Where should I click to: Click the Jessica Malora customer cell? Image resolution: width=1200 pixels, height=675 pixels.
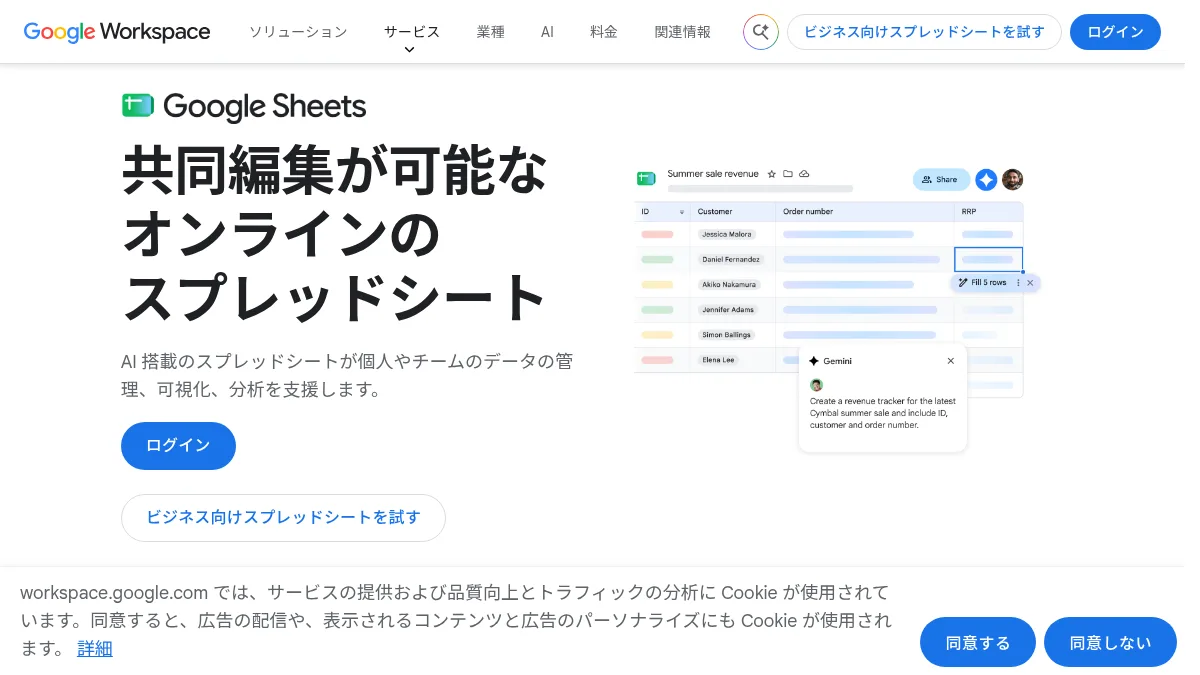[727, 234]
